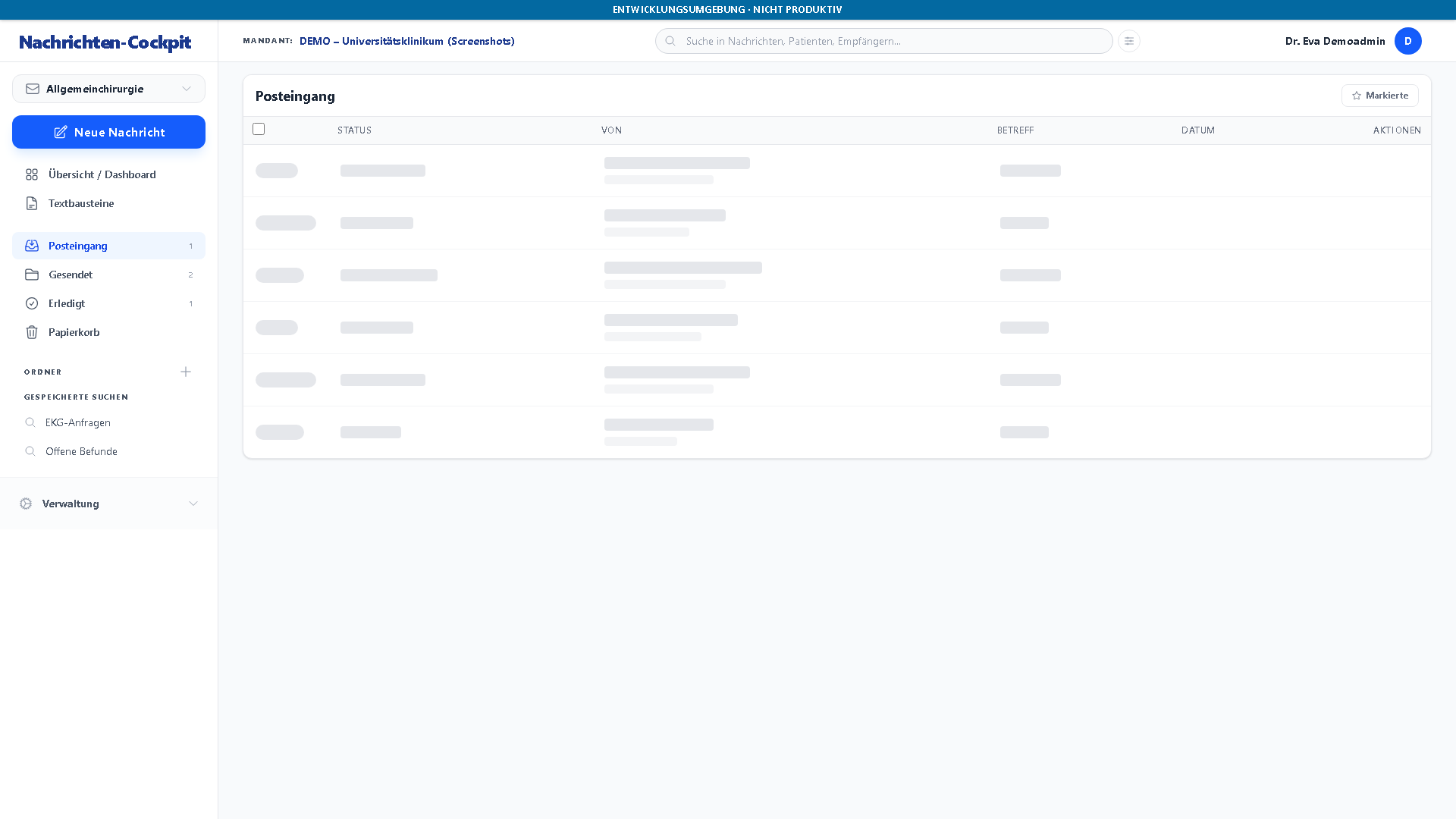Sort by the STATUS column header
The image size is (1456, 819).
354,130
